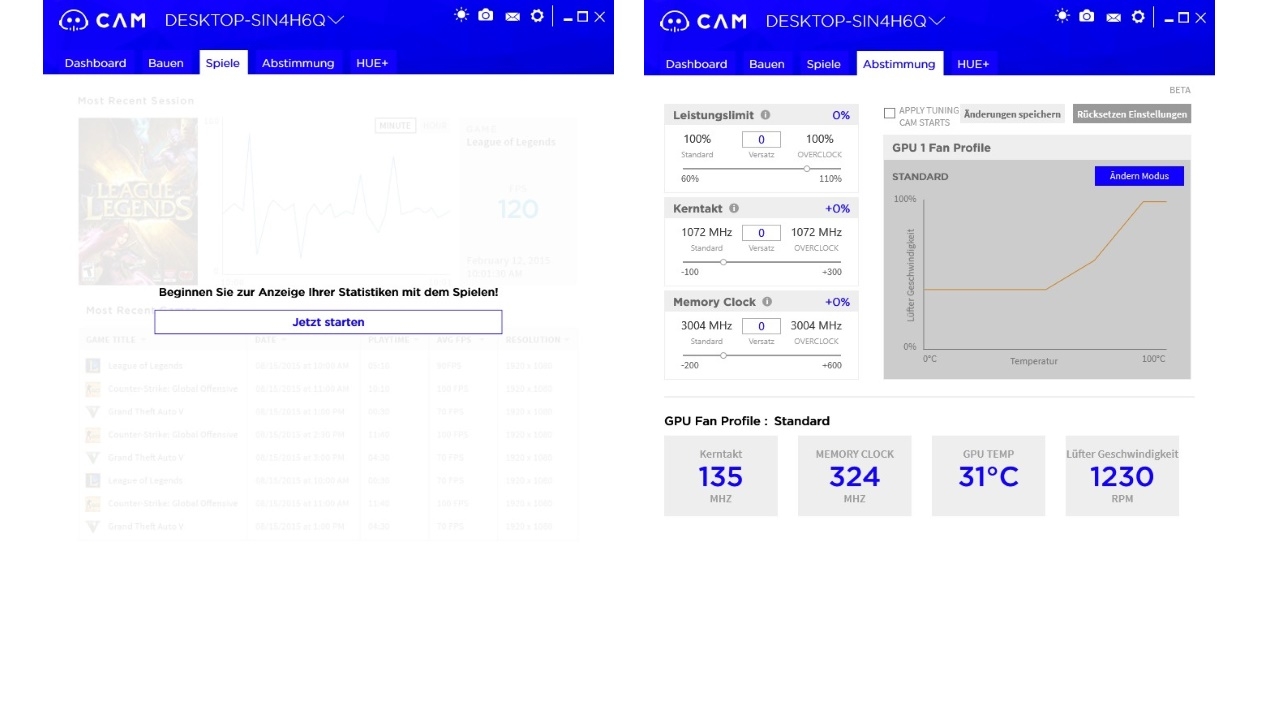
Task: Click the Memory Clock slider handle
Action: click(x=723, y=355)
